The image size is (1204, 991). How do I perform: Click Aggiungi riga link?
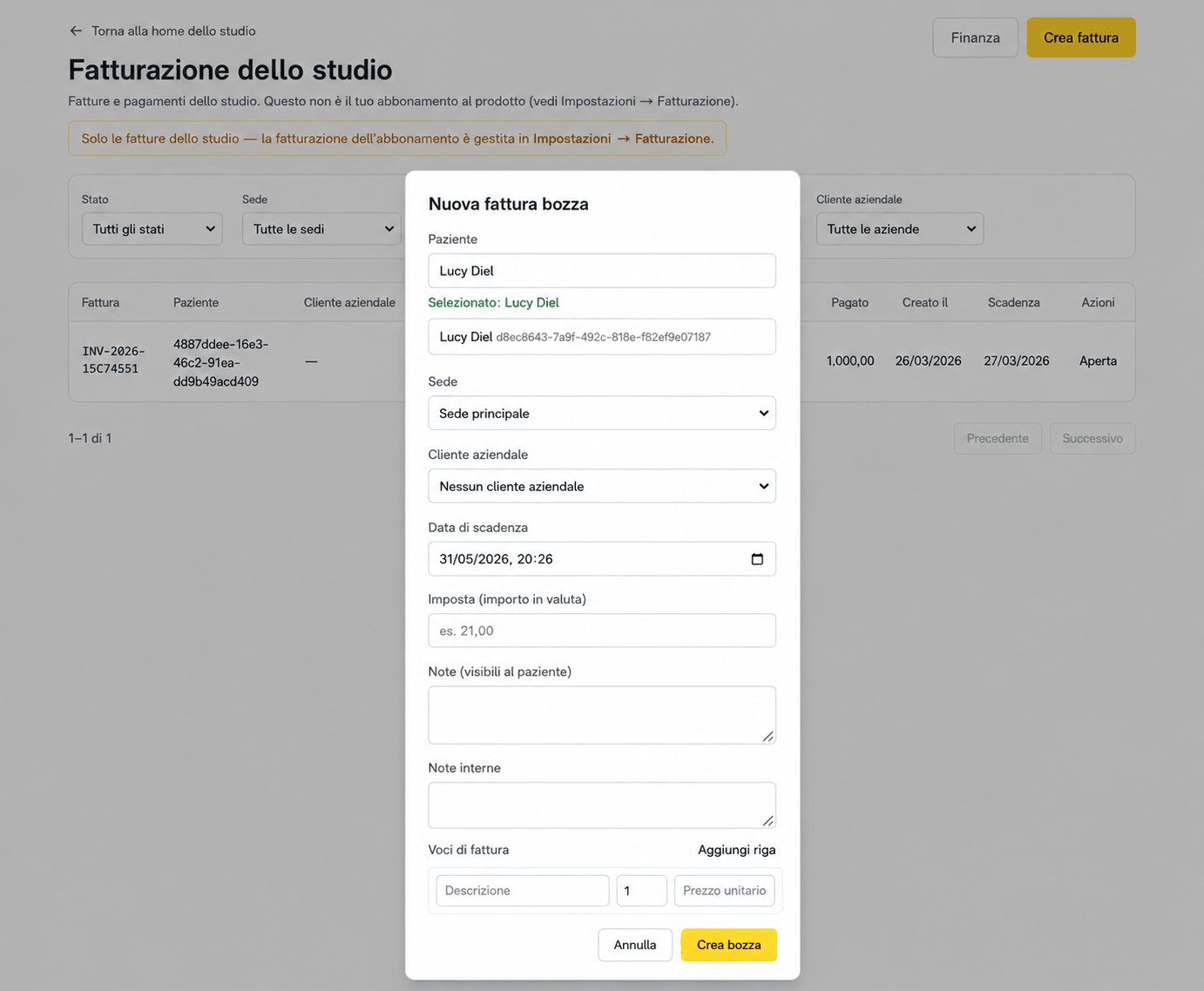(x=736, y=850)
